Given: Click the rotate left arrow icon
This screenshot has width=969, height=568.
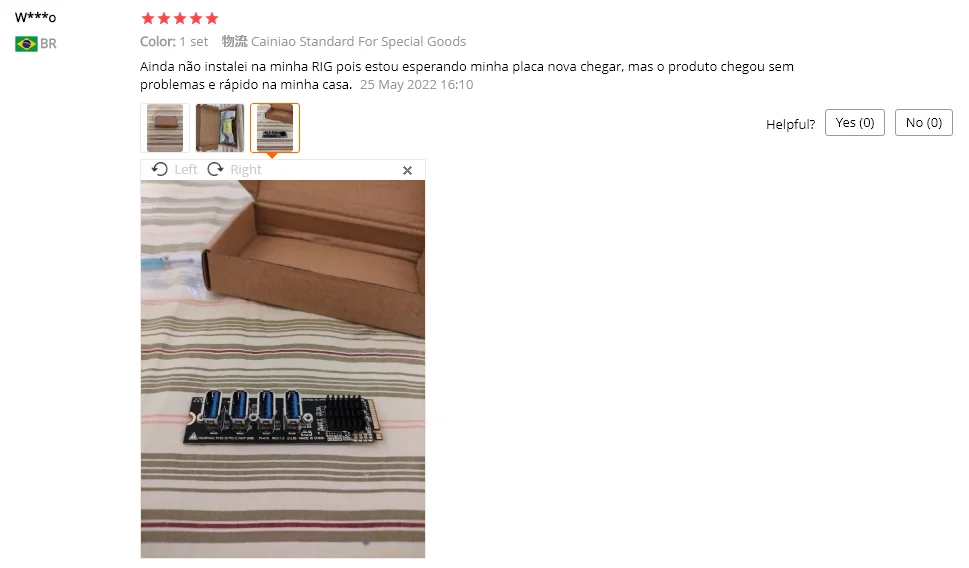Looking at the screenshot, I should pos(159,169).
